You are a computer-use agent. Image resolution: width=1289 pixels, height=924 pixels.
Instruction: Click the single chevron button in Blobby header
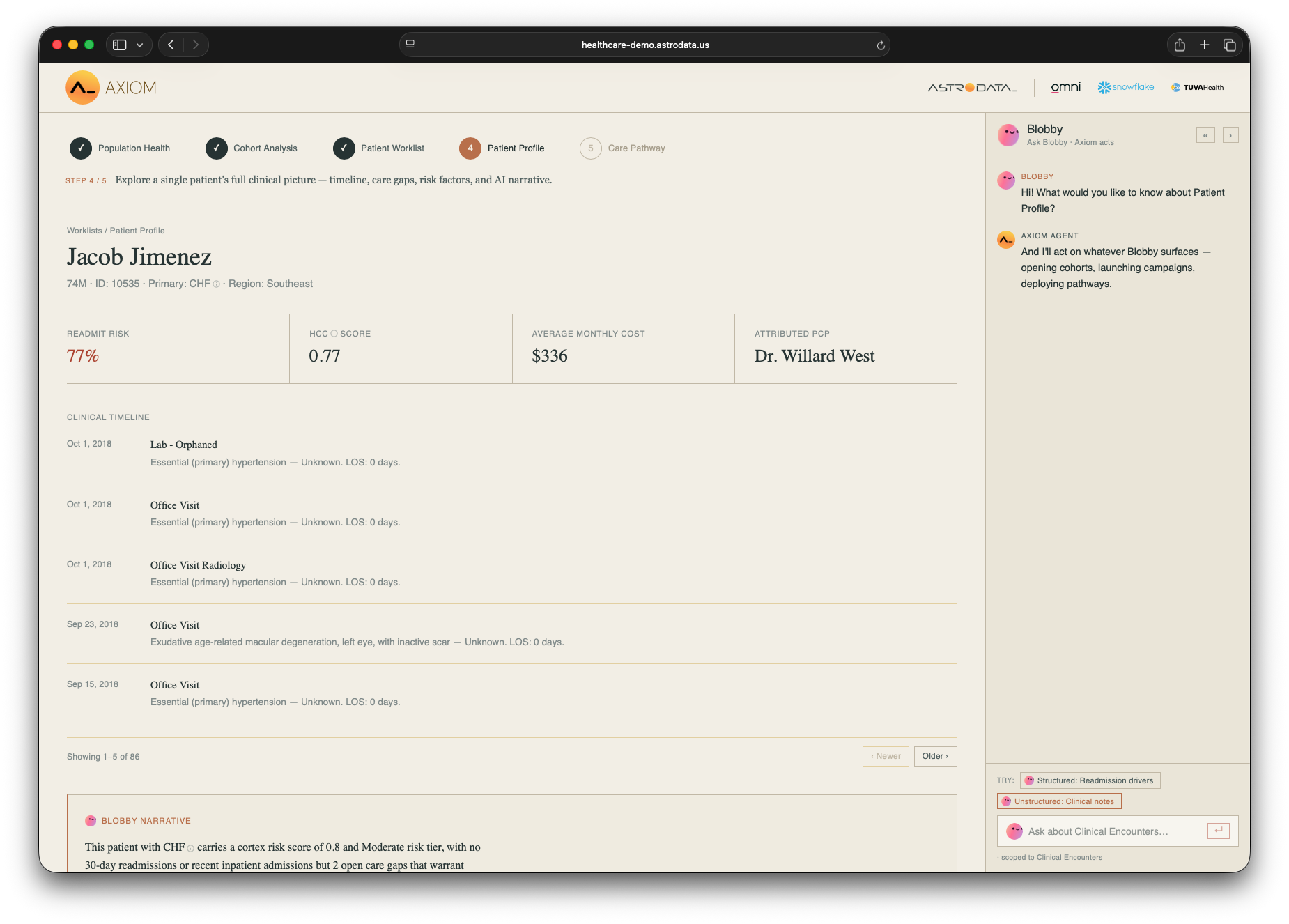1230,135
